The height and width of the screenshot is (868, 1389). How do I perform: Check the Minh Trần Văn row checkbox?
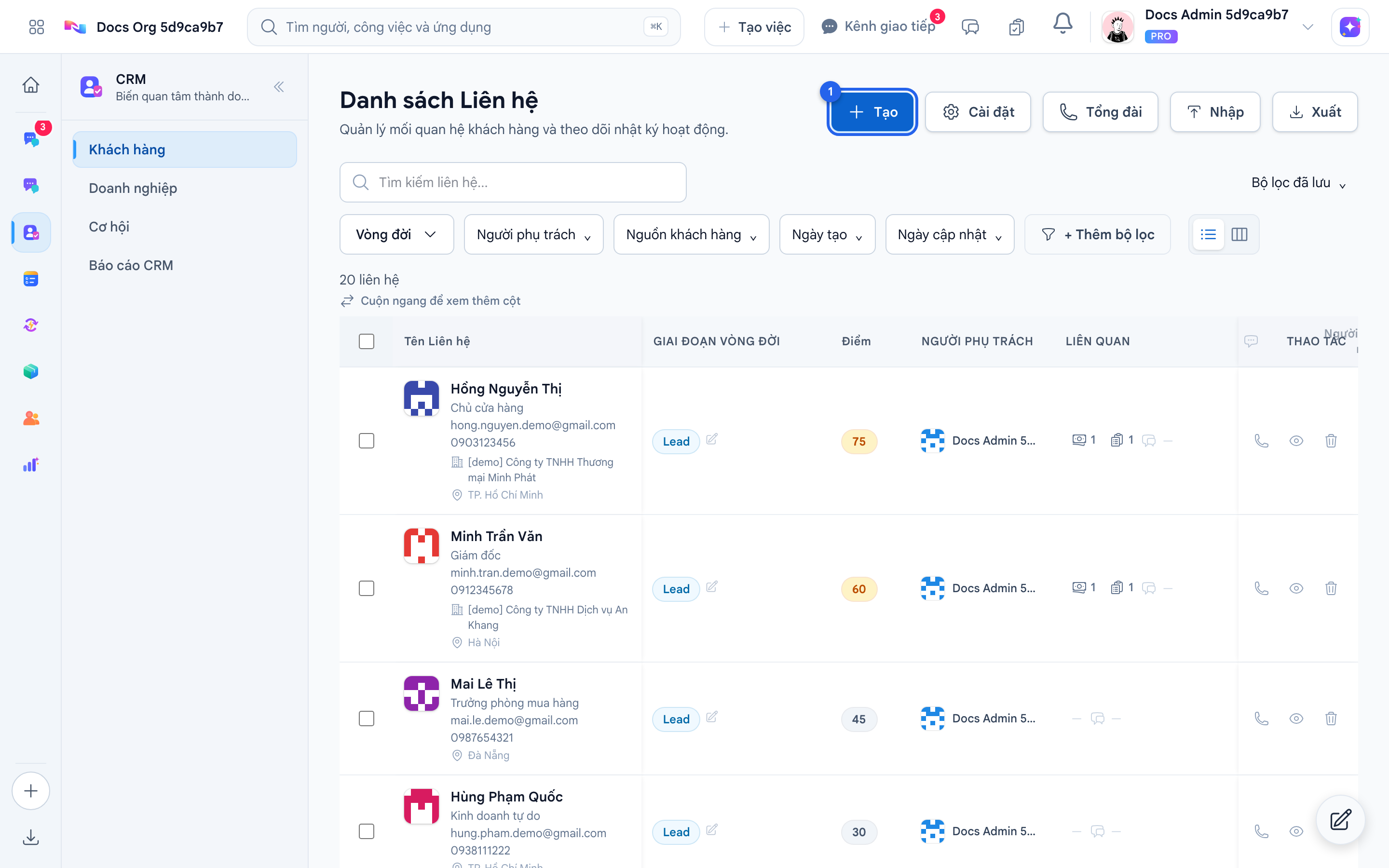coord(366,588)
